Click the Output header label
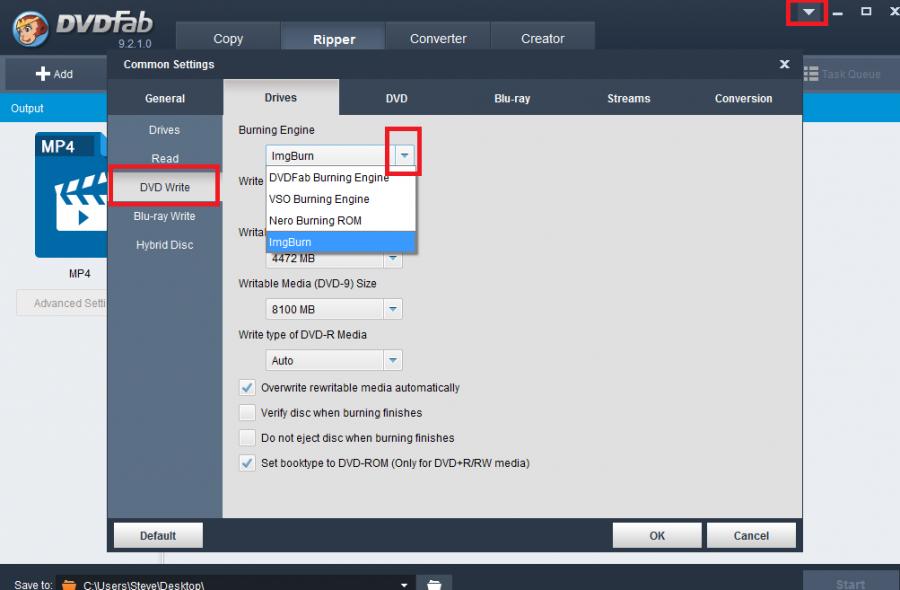The height and width of the screenshot is (590, 900). [27, 108]
